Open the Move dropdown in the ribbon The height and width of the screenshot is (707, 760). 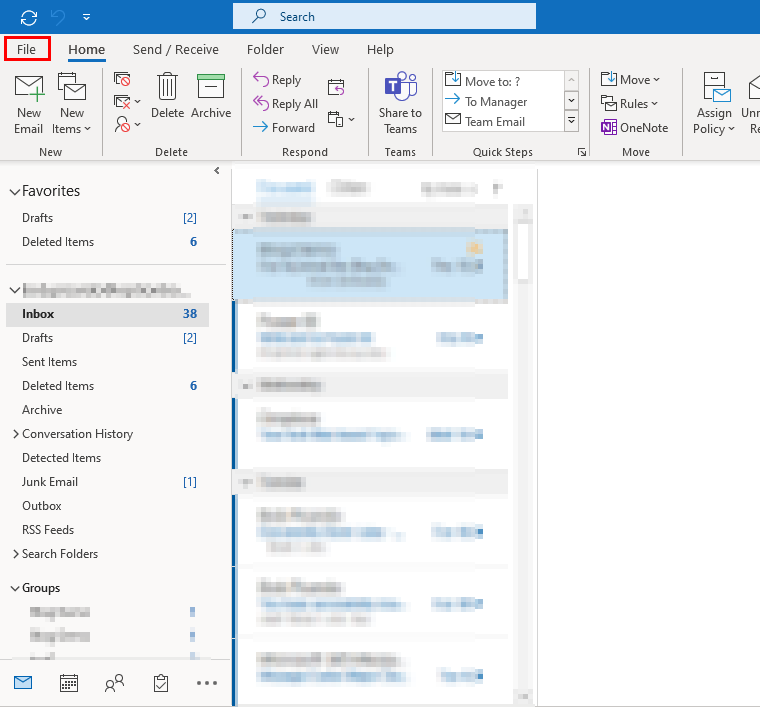pyautogui.click(x=630, y=79)
